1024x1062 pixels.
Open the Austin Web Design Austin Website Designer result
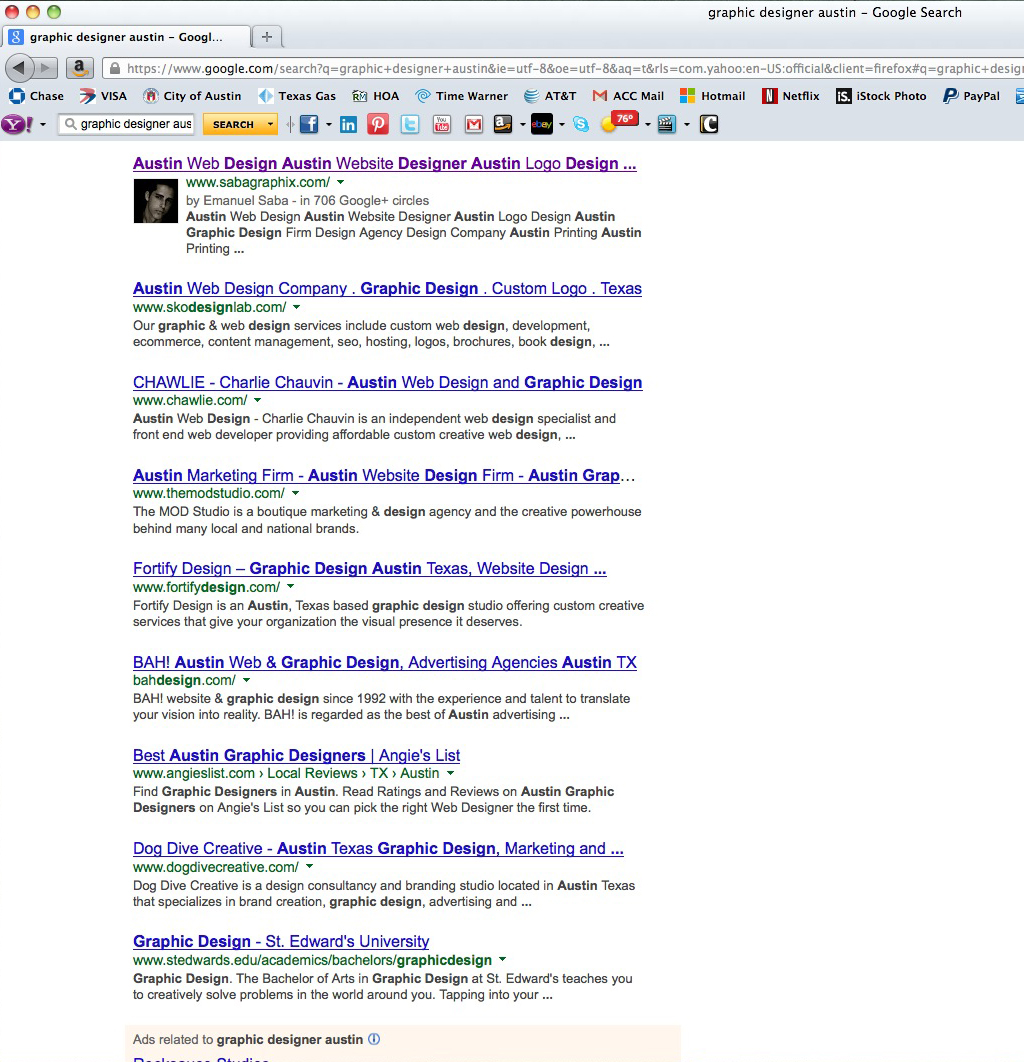[x=385, y=164]
